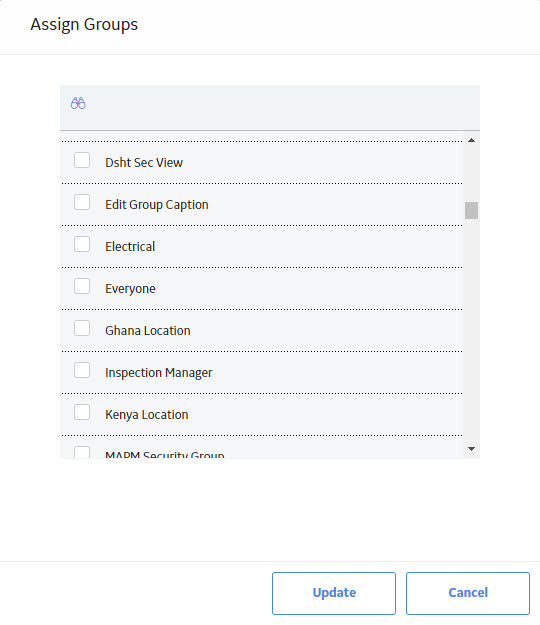Select the Everyone group checkbox

82,286
